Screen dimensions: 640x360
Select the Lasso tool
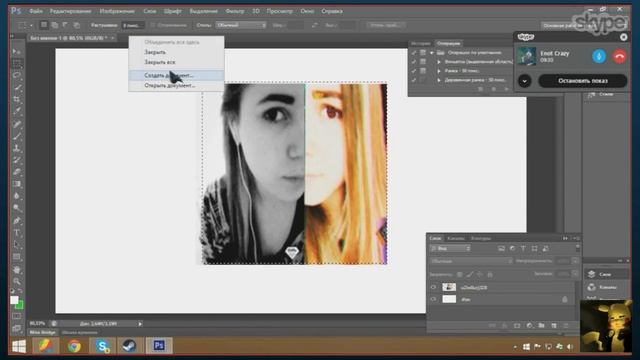pyautogui.click(x=17, y=76)
